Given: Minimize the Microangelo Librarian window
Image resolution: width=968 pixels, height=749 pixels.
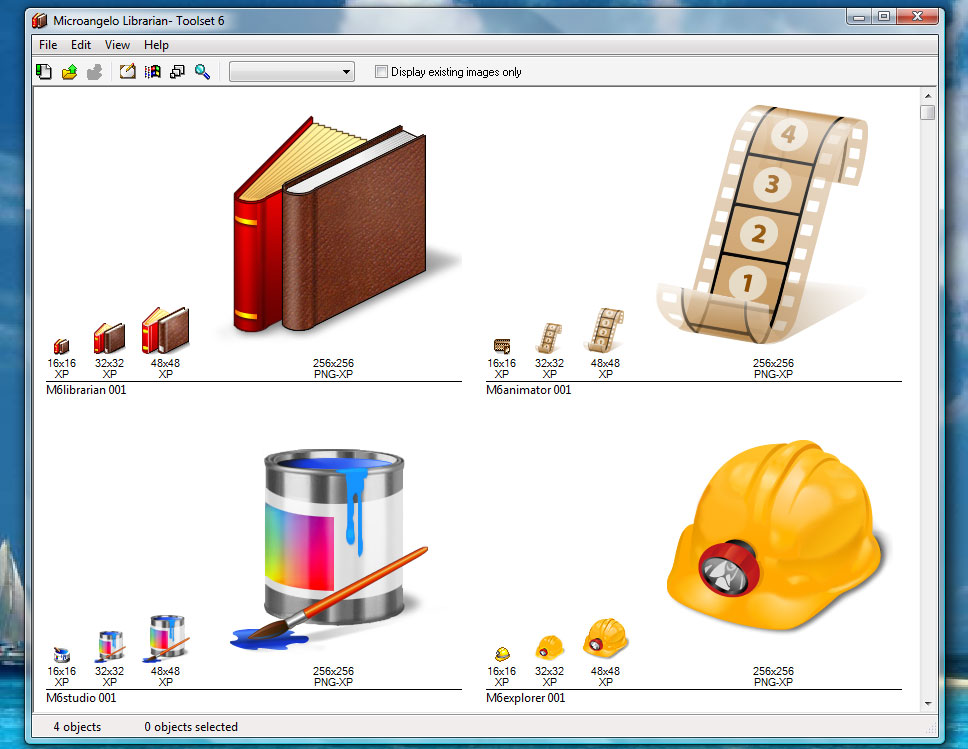Looking at the screenshot, I should pyautogui.click(x=859, y=17).
